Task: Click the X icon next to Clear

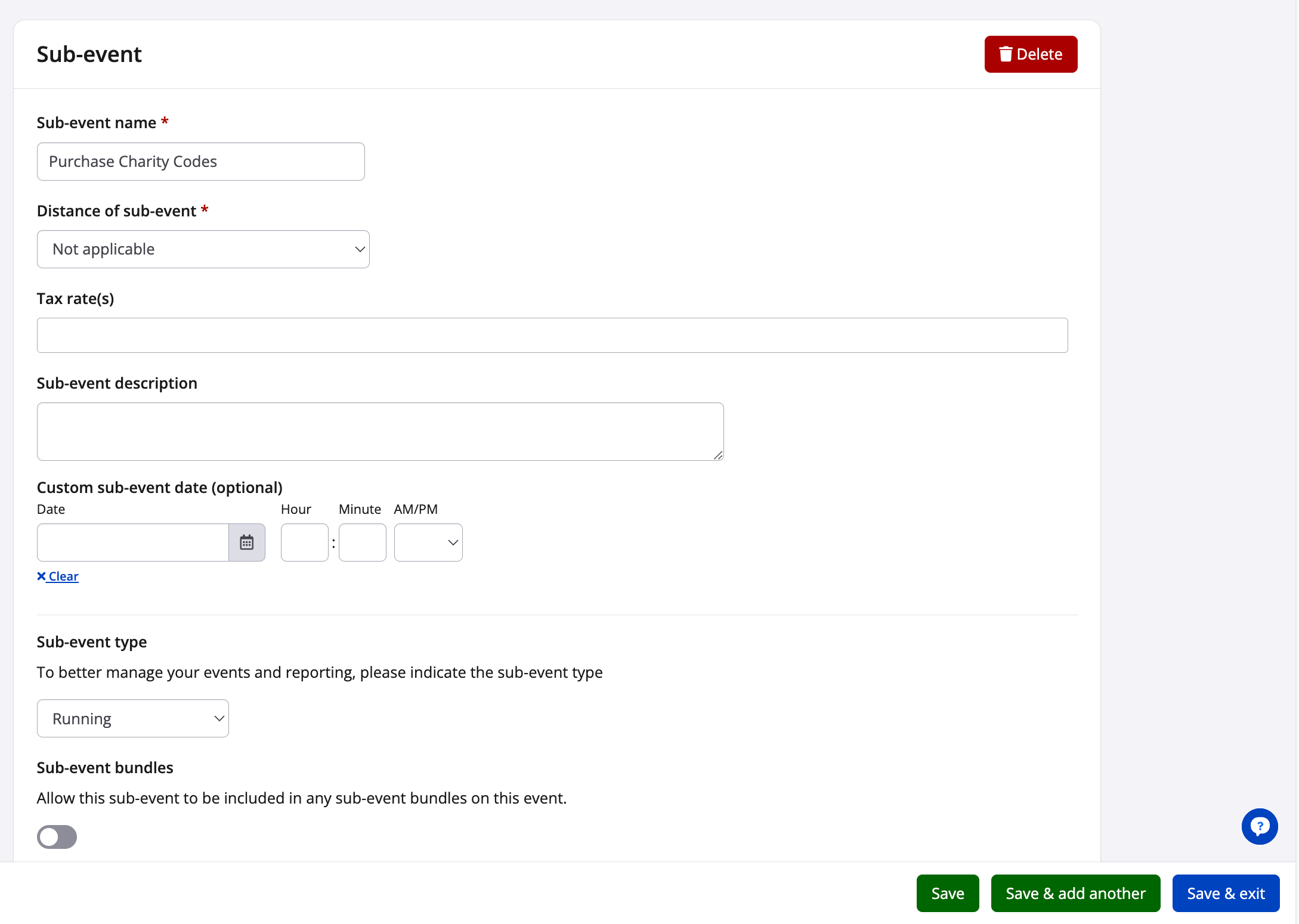Action: pos(41,576)
